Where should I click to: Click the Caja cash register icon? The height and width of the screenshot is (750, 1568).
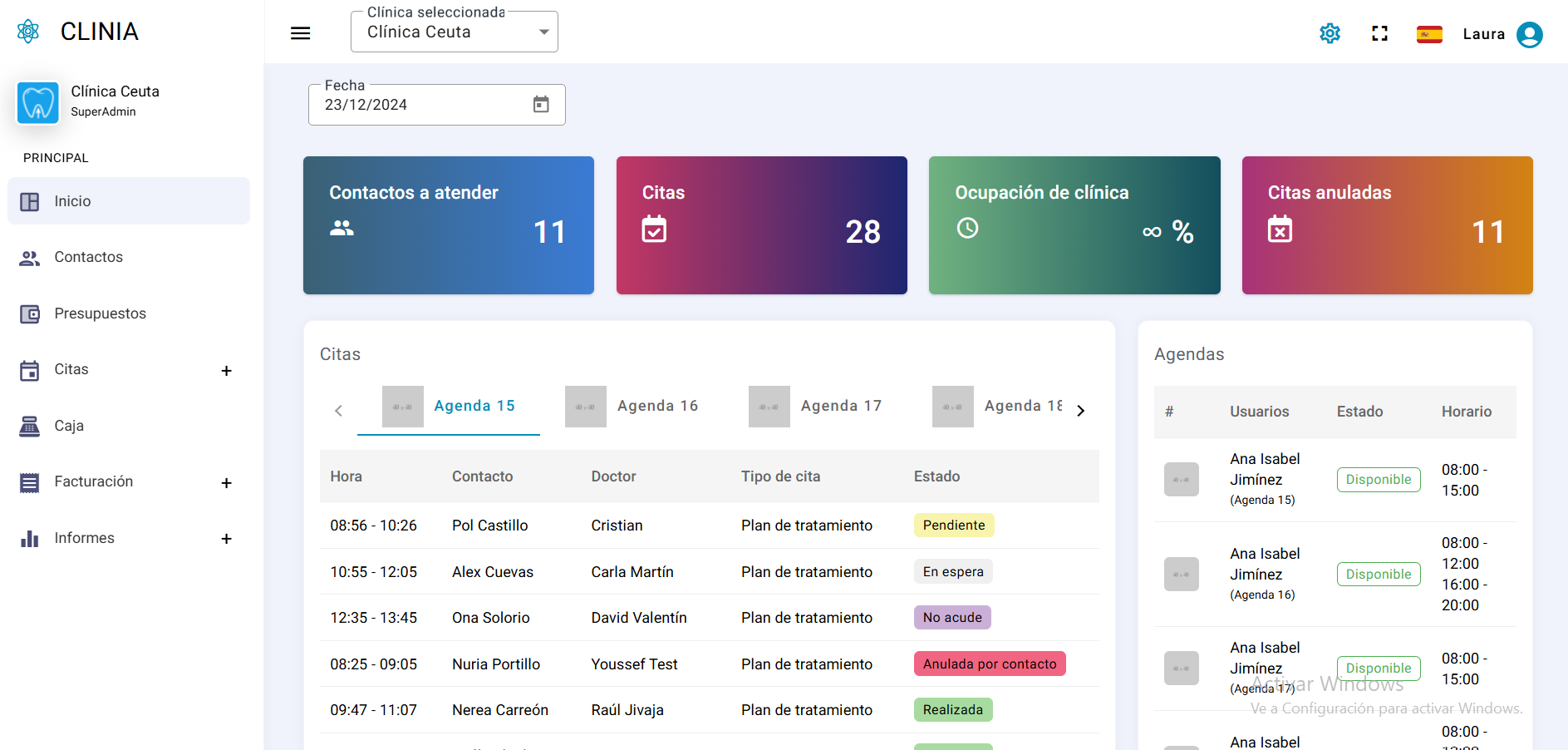tap(30, 427)
